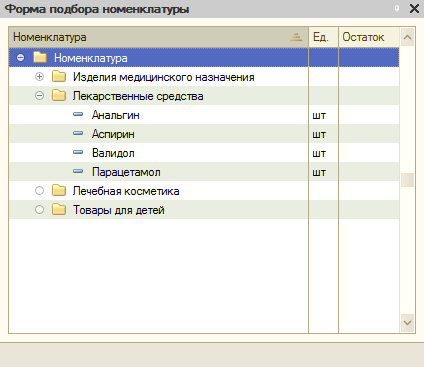This screenshot has height=367, width=424.
Task: Click the folder icon of root Номенклатура
Action: point(40,57)
